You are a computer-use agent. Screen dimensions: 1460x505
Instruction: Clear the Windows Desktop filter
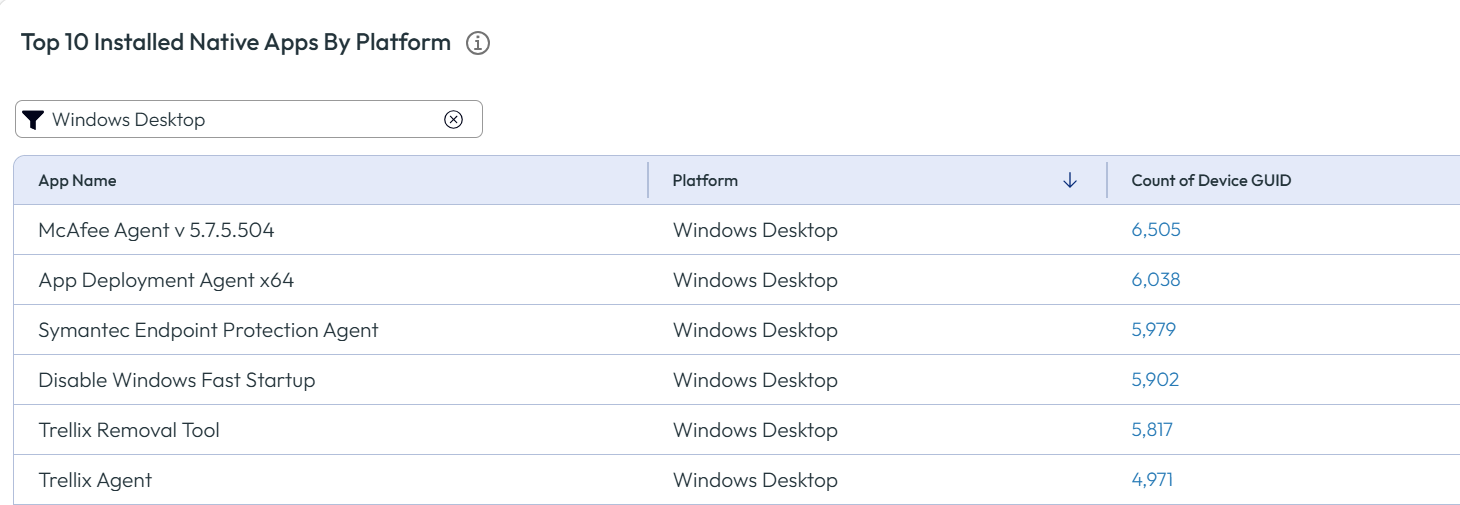(453, 120)
